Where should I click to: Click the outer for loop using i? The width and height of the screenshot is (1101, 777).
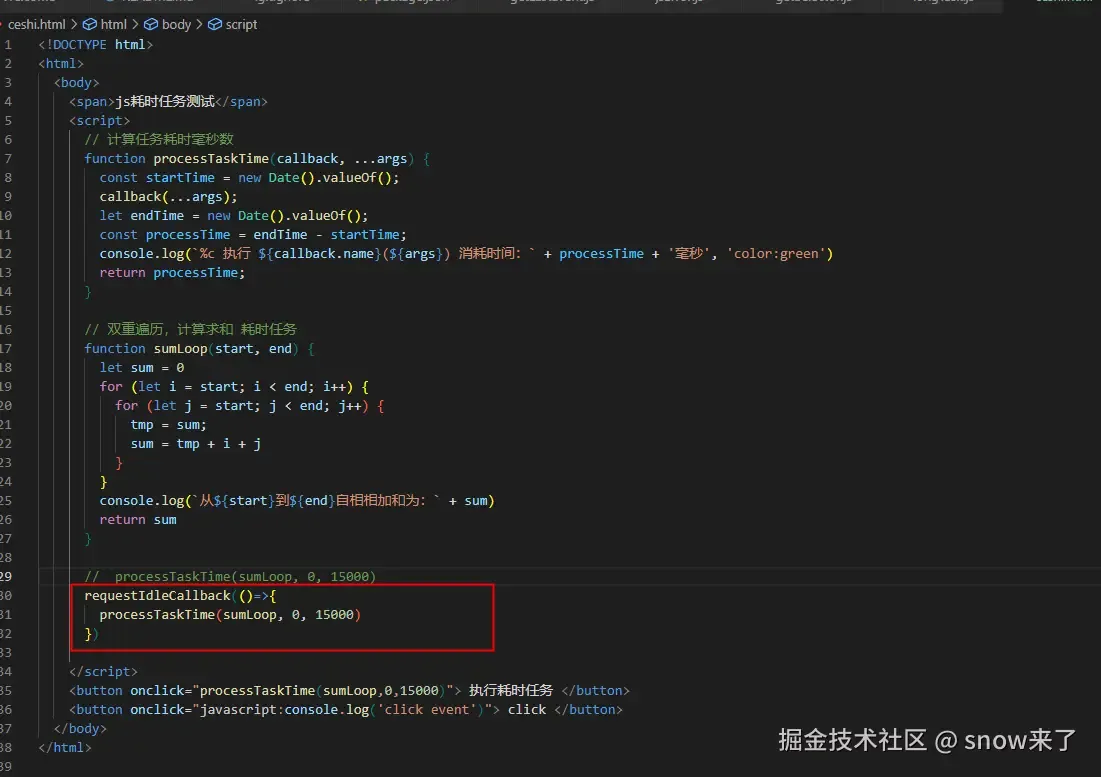(234, 387)
